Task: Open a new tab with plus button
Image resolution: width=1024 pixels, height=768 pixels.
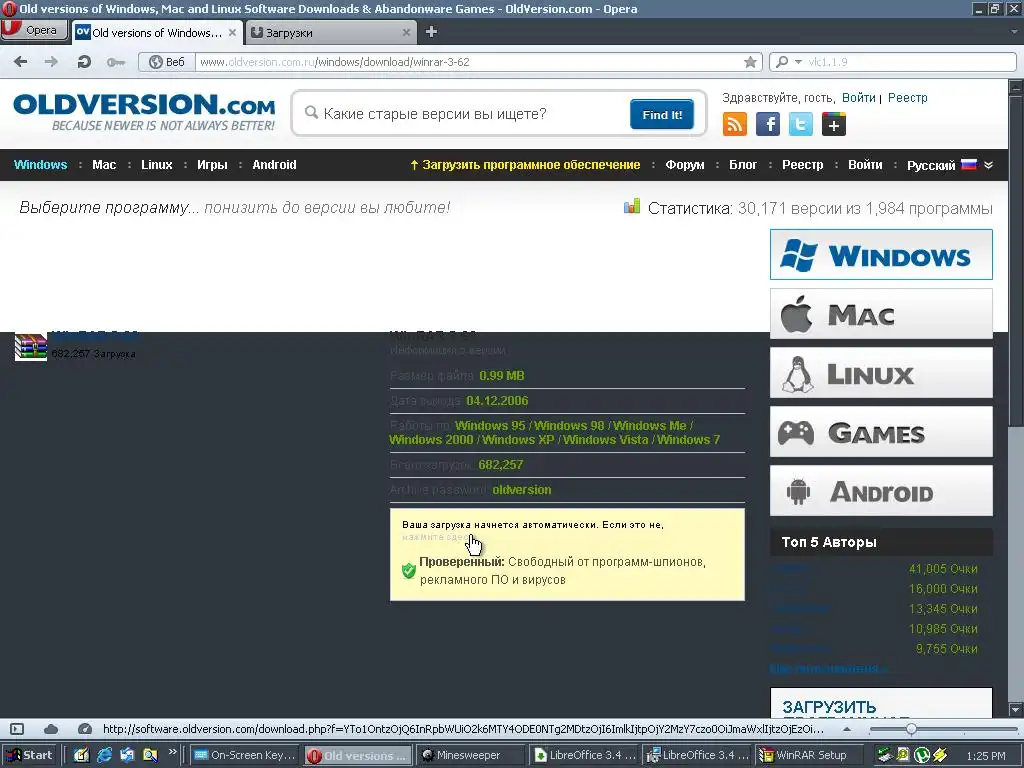Action: [x=431, y=32]
